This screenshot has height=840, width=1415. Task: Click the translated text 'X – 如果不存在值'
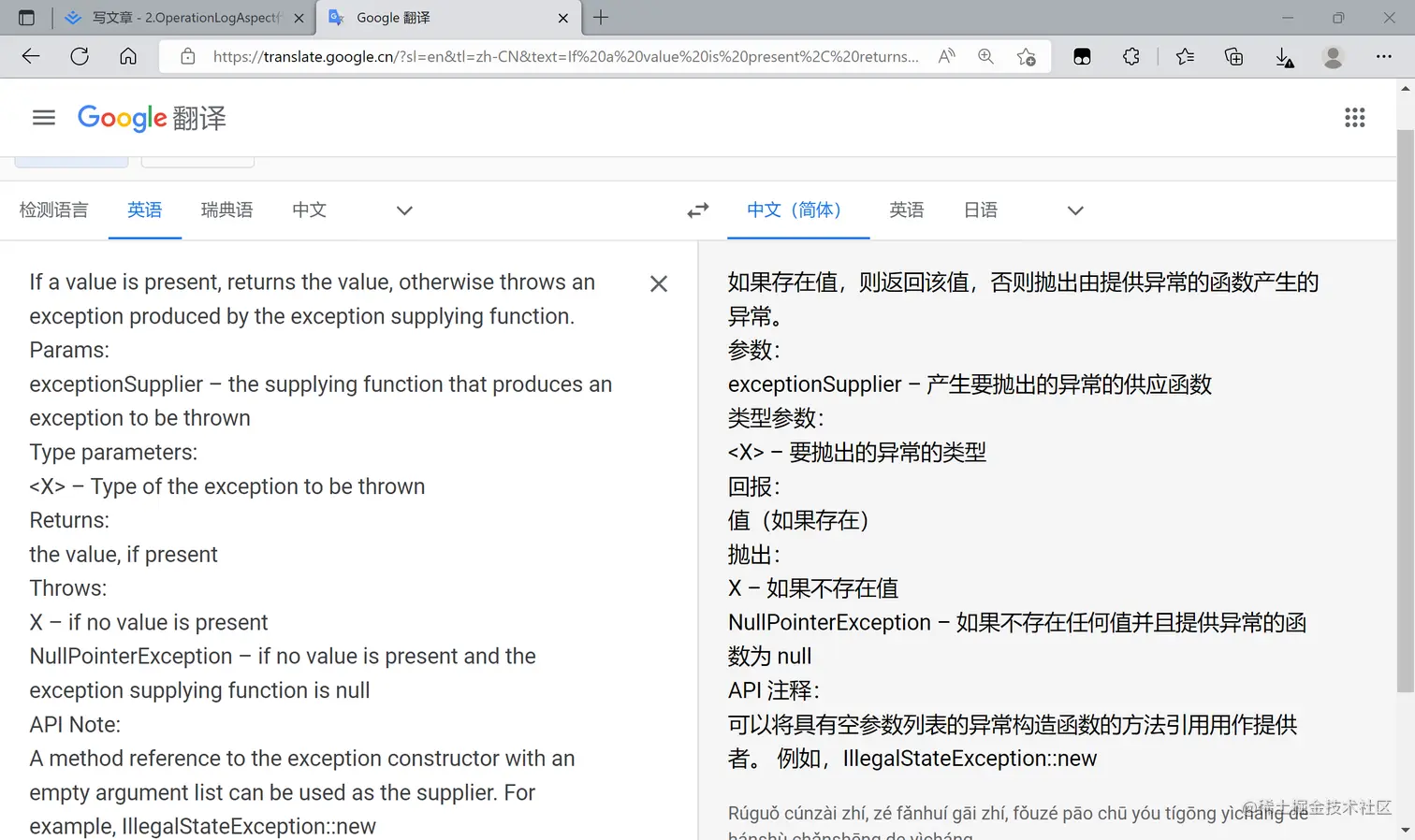[813, 588]
